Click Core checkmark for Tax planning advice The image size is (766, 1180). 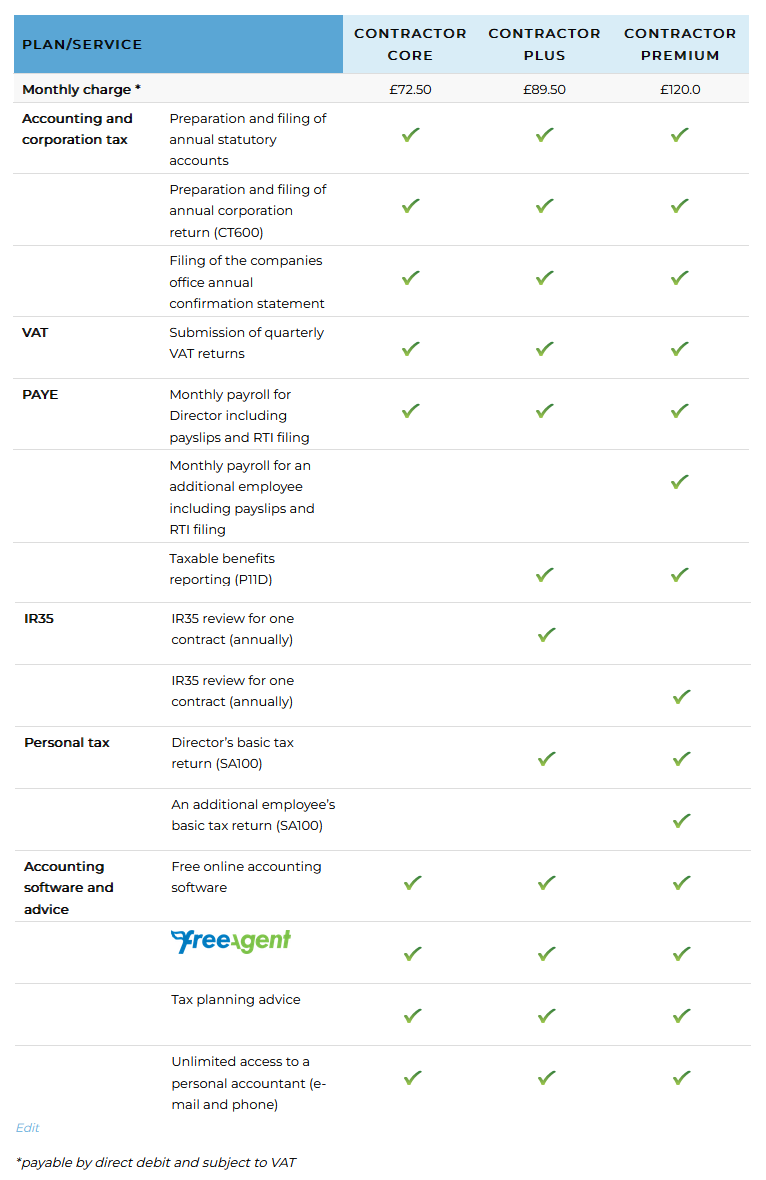point(412,1015)
